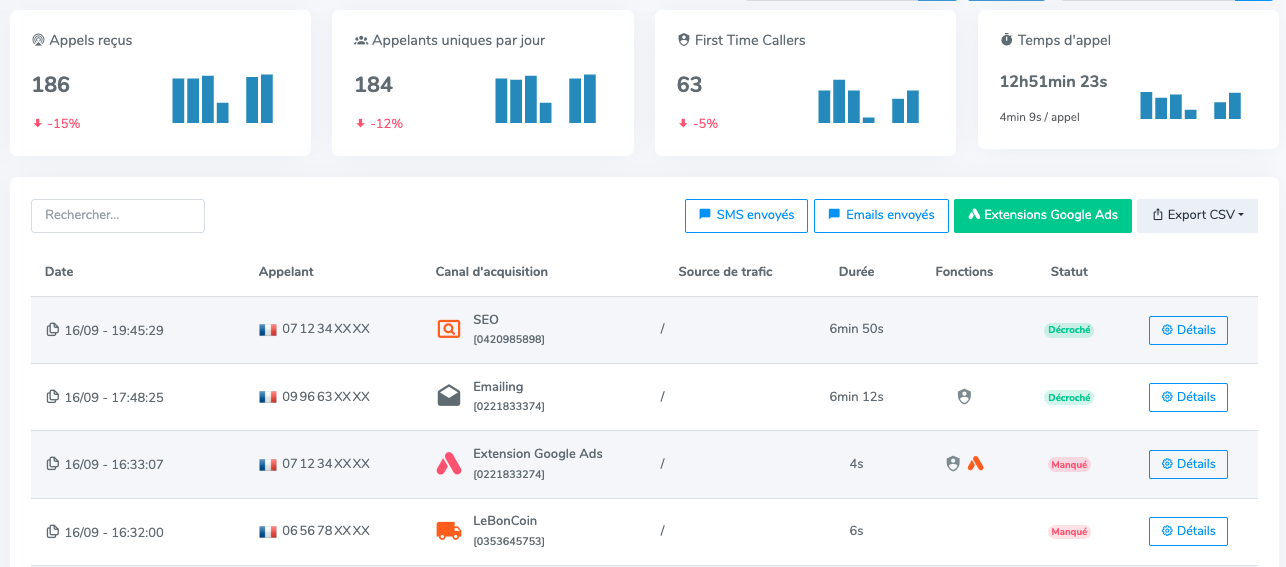The width and height of the screenshot is (1286, 567).
Task: Sort table by Date column header
Action: tap(59, 272)
